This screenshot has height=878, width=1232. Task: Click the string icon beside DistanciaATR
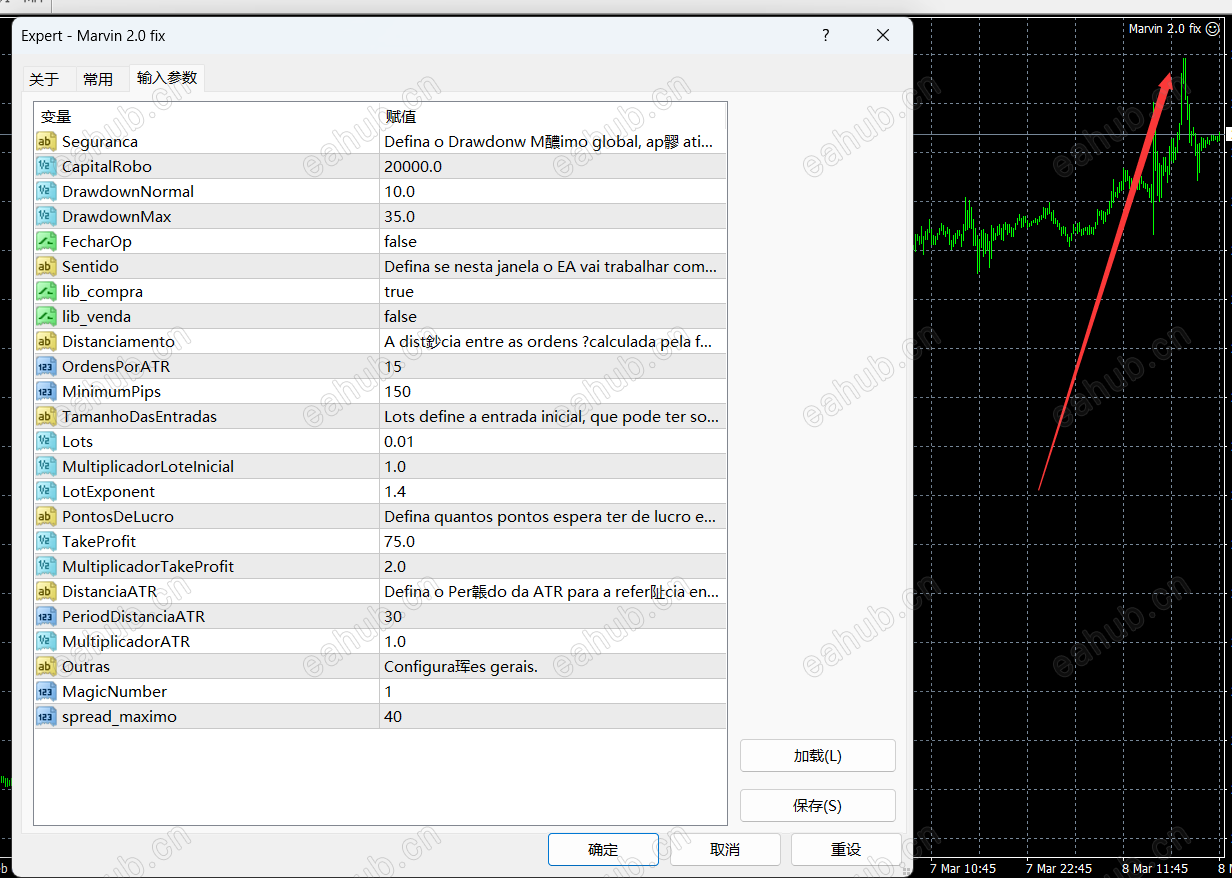46,592
